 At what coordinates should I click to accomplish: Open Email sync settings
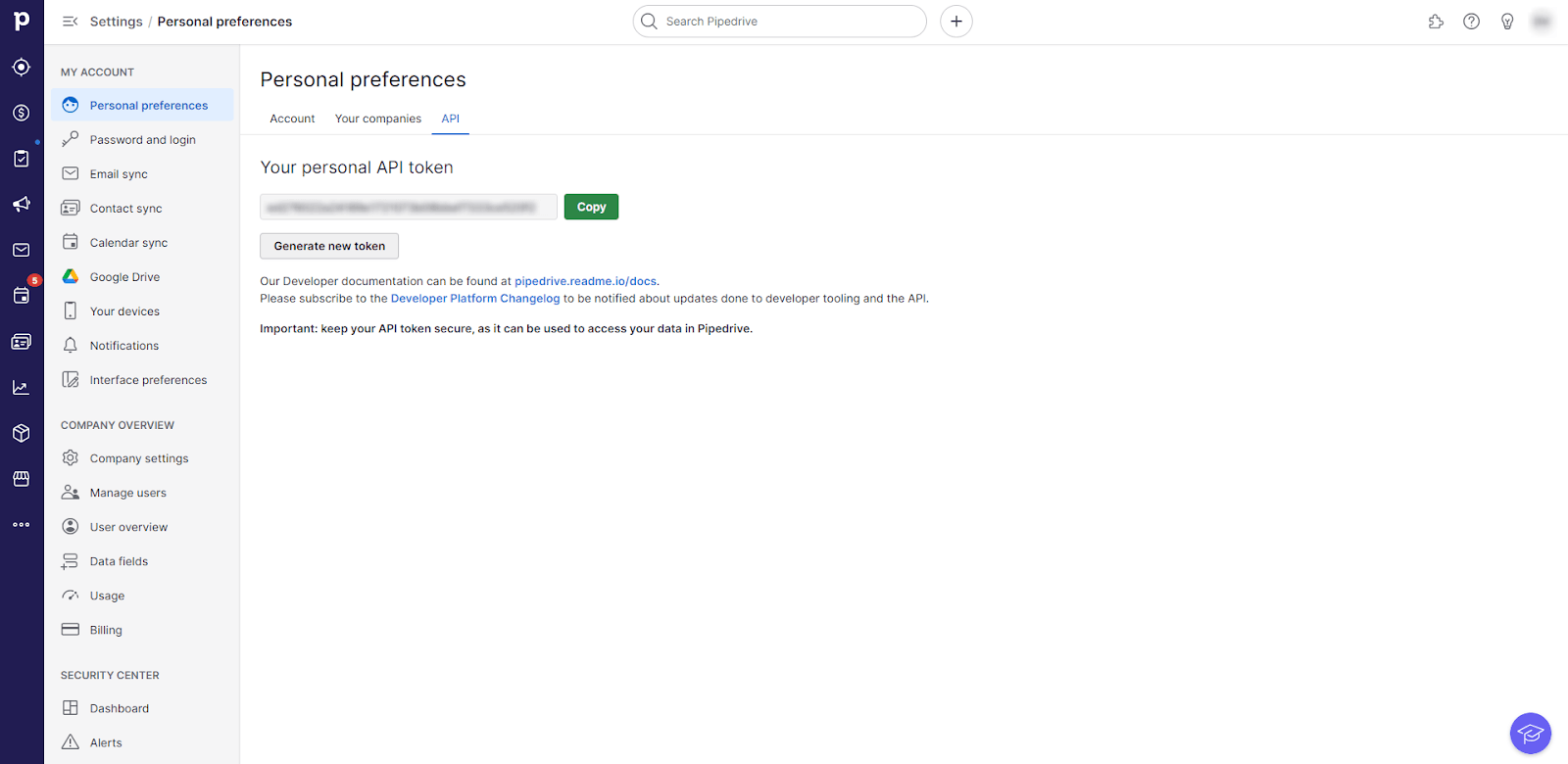click(142, 173)
